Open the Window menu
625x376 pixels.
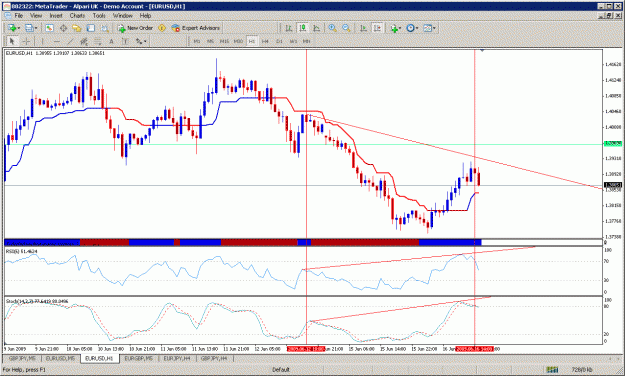point(122,16)
